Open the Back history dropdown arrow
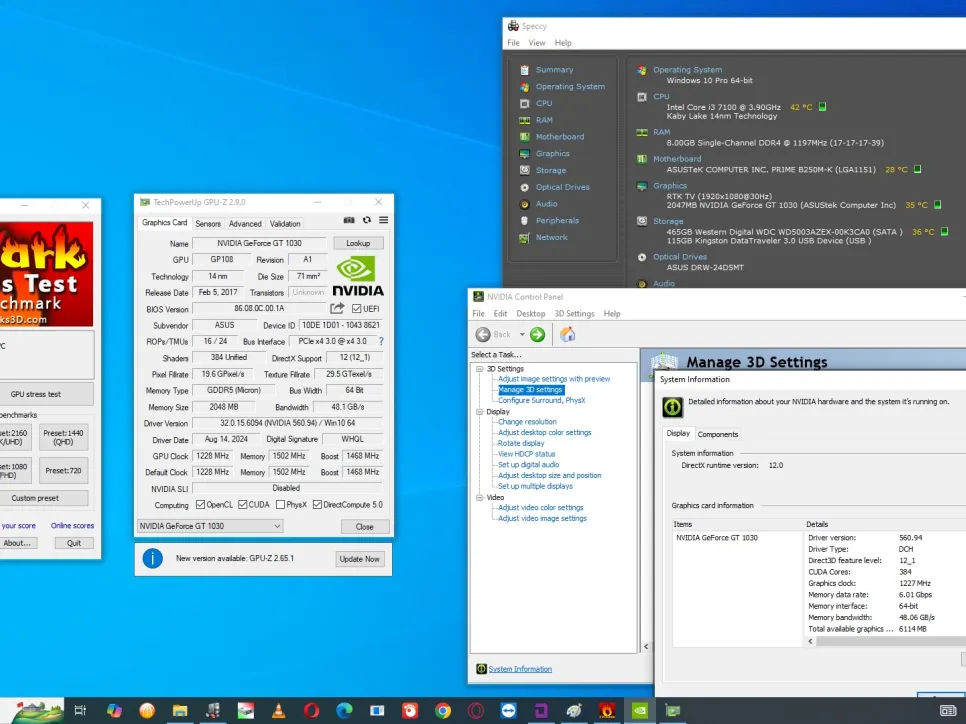966x724 pixels. 522,335
